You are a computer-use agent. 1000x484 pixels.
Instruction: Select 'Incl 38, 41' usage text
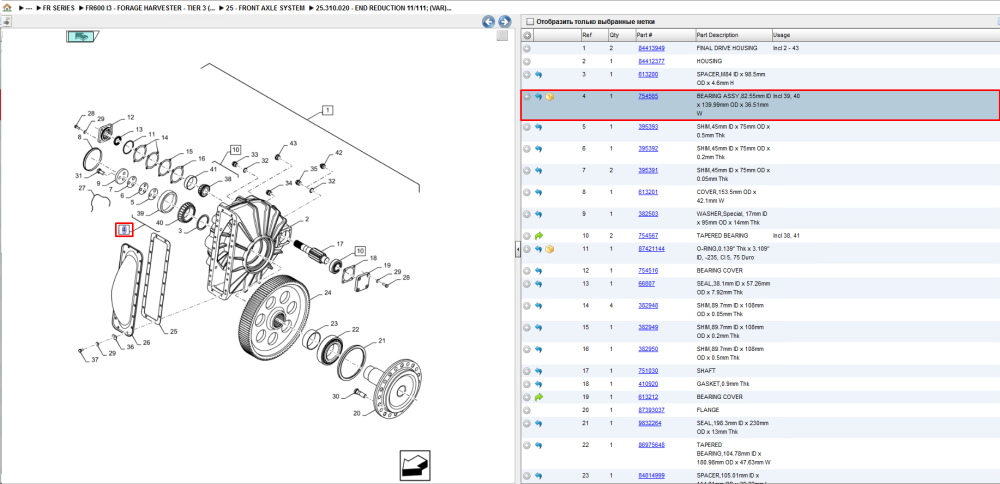point(788,235)
